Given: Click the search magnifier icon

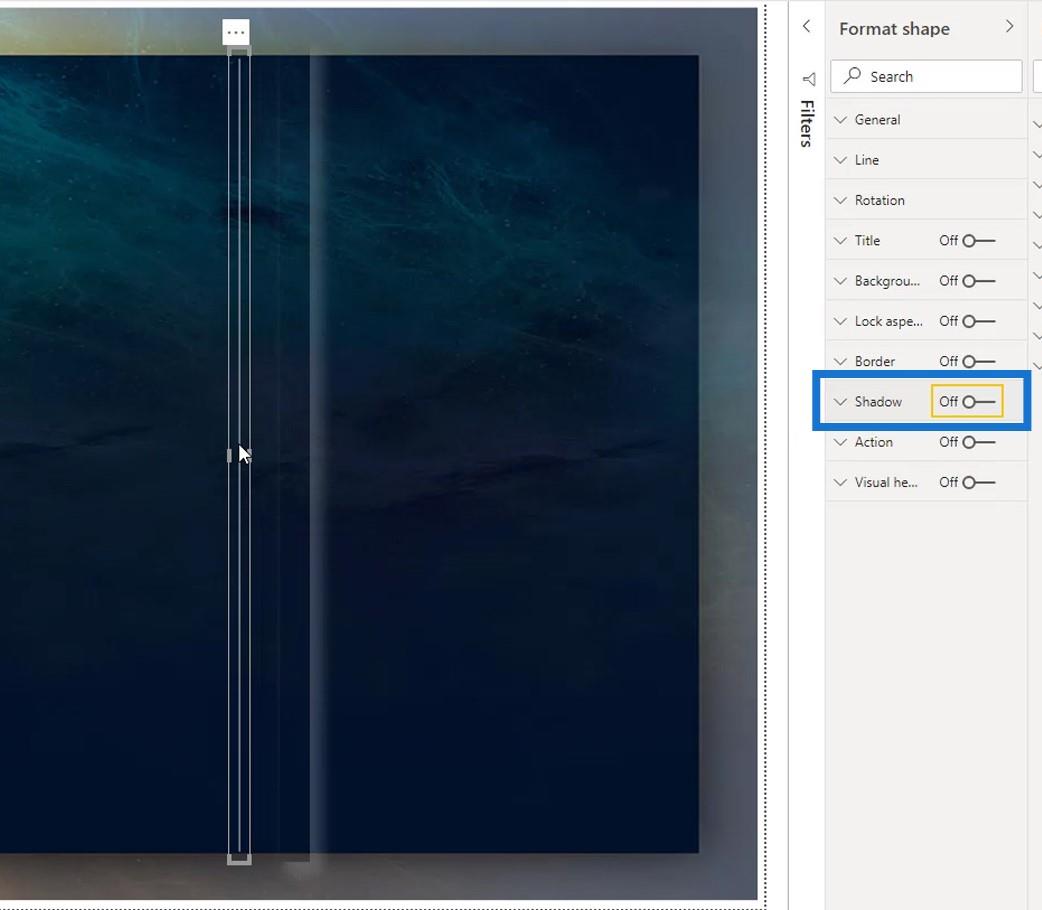Looking at the screenshot, I should [852, 76].
